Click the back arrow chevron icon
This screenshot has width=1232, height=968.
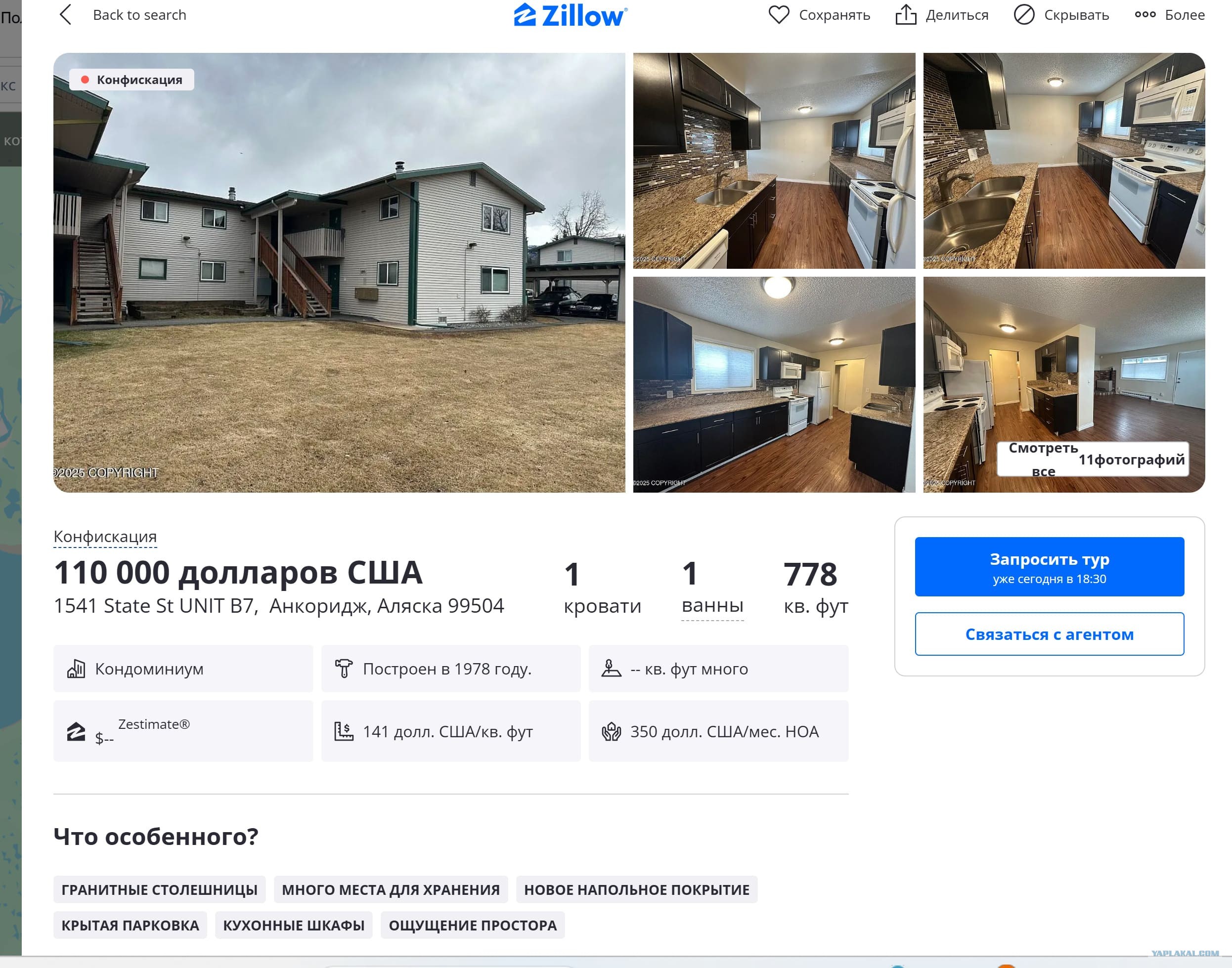(x=66, y=15)
